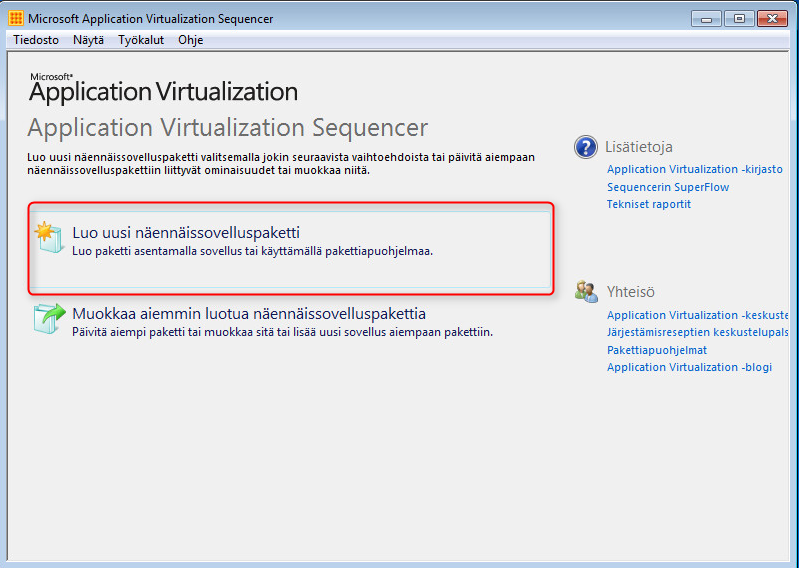The width and height of the screenshot is (799, 568).
Task: Open Sequencerin SuperFlow link
Action: 668,187
